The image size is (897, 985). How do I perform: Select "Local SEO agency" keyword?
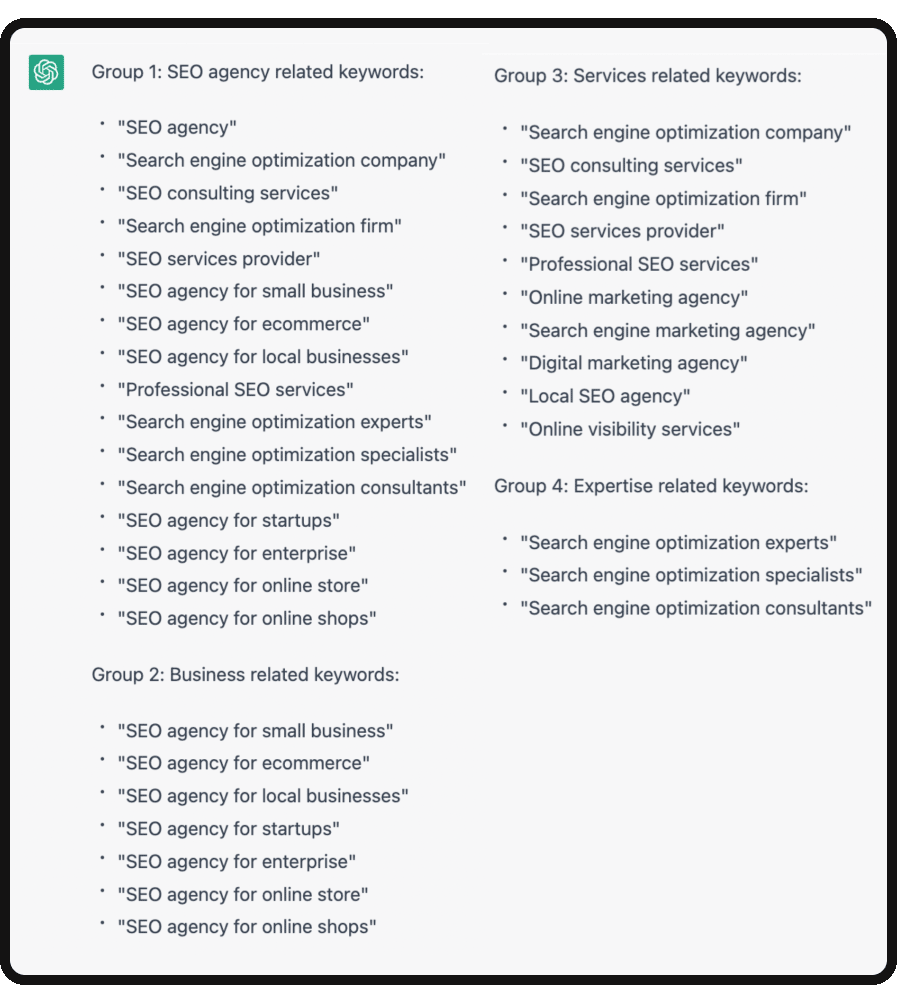point(605,396)
